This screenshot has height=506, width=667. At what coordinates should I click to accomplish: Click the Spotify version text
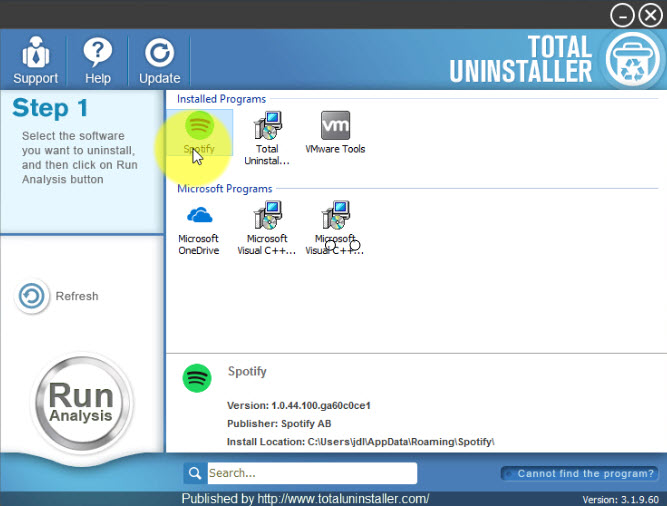click(299, 405)
